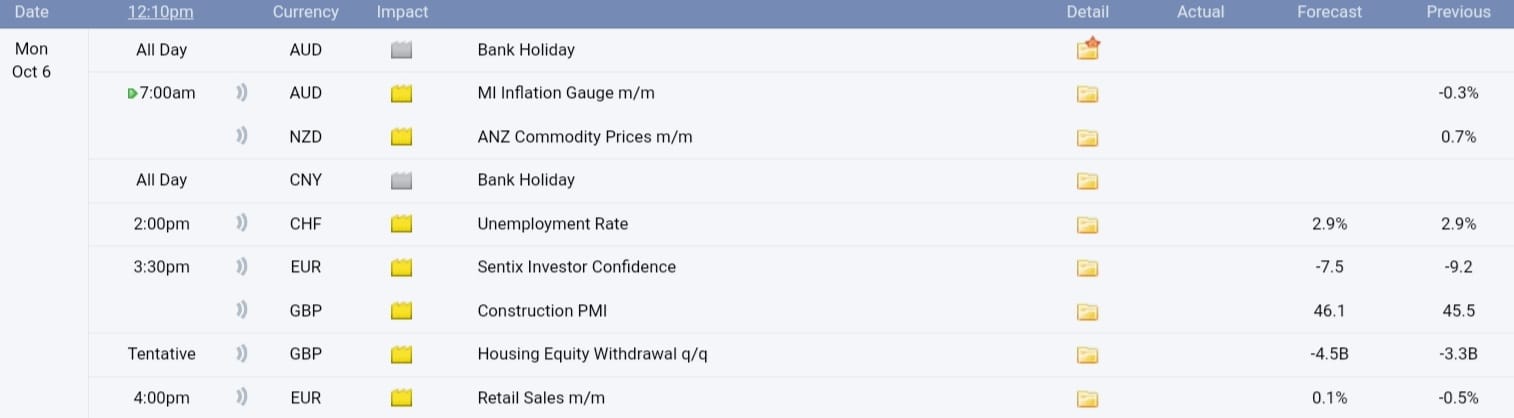The width and height of the screenshot is (1514, 418).
Task: Open detail folder for Unemployment Rate
Action: tap(1088, 224)
